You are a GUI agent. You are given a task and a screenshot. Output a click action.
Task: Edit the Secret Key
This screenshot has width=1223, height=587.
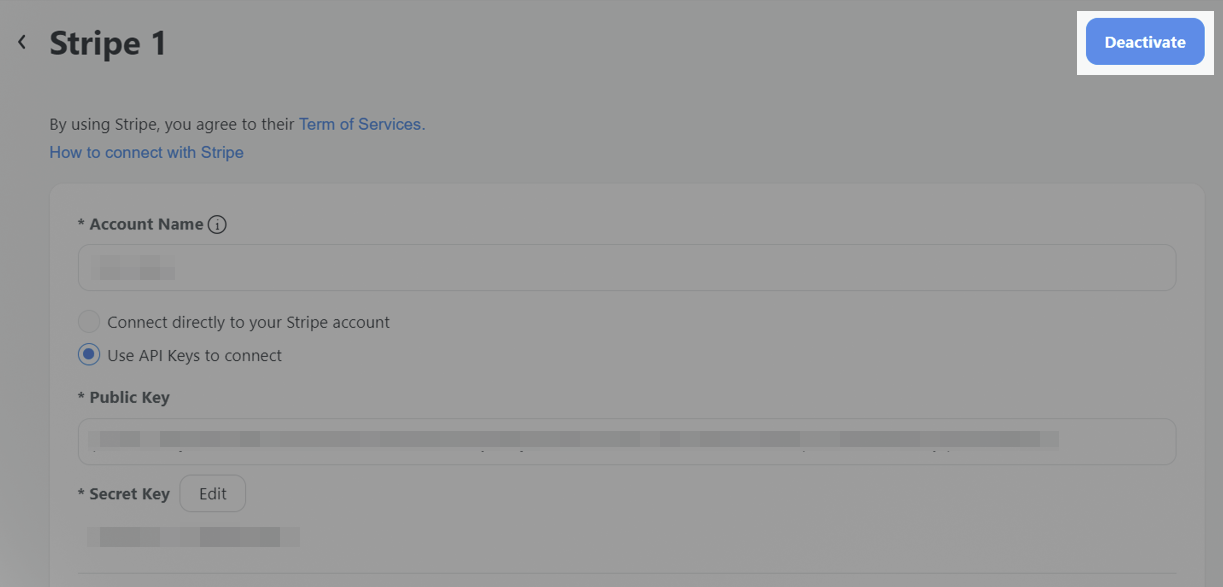click(x=213, y=493)
